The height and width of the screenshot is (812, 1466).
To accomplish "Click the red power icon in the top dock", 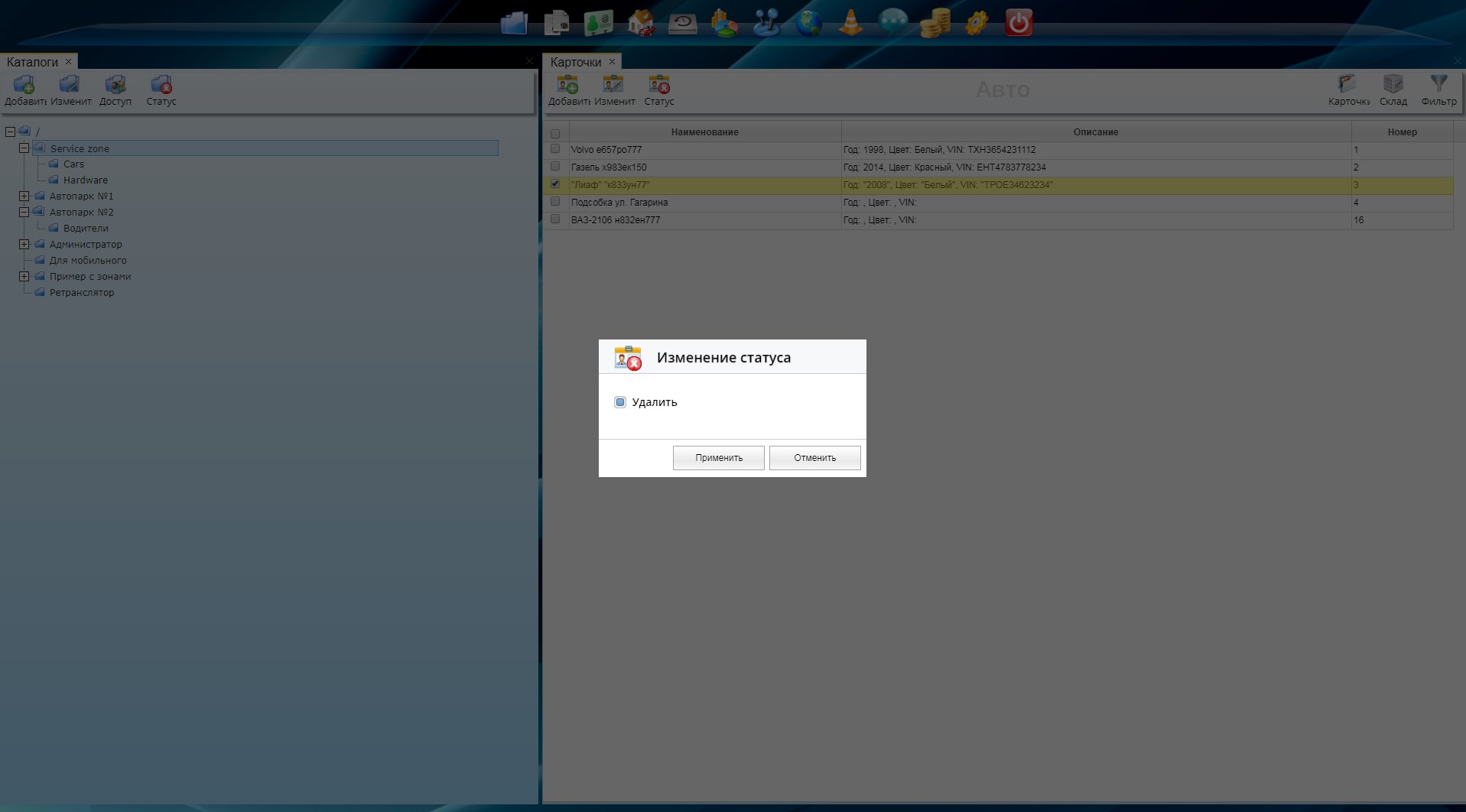I will tap(1019, 23).
